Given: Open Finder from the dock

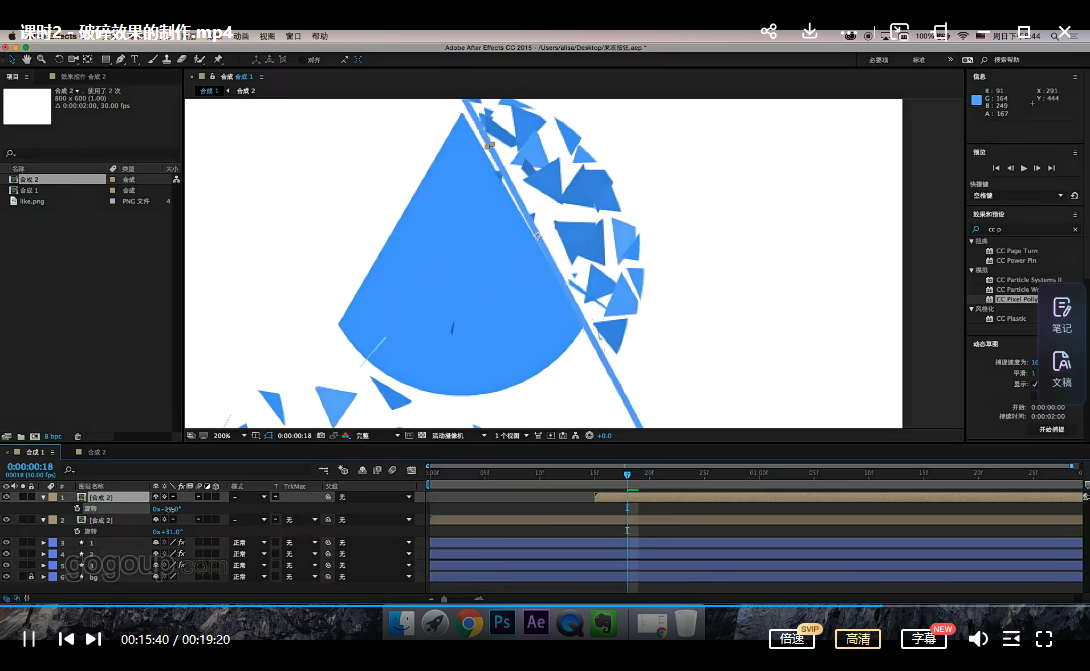Looking at the screenshot, I should point(401,622).
